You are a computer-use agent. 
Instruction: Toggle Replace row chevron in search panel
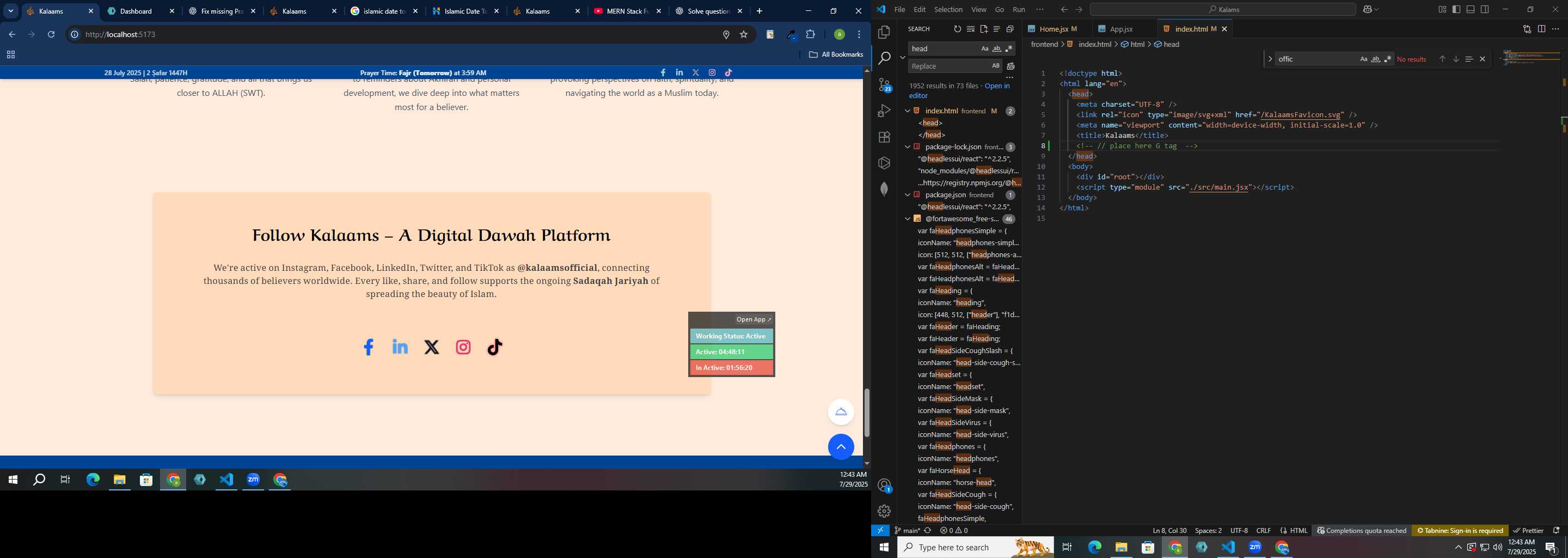coord(902,57)
